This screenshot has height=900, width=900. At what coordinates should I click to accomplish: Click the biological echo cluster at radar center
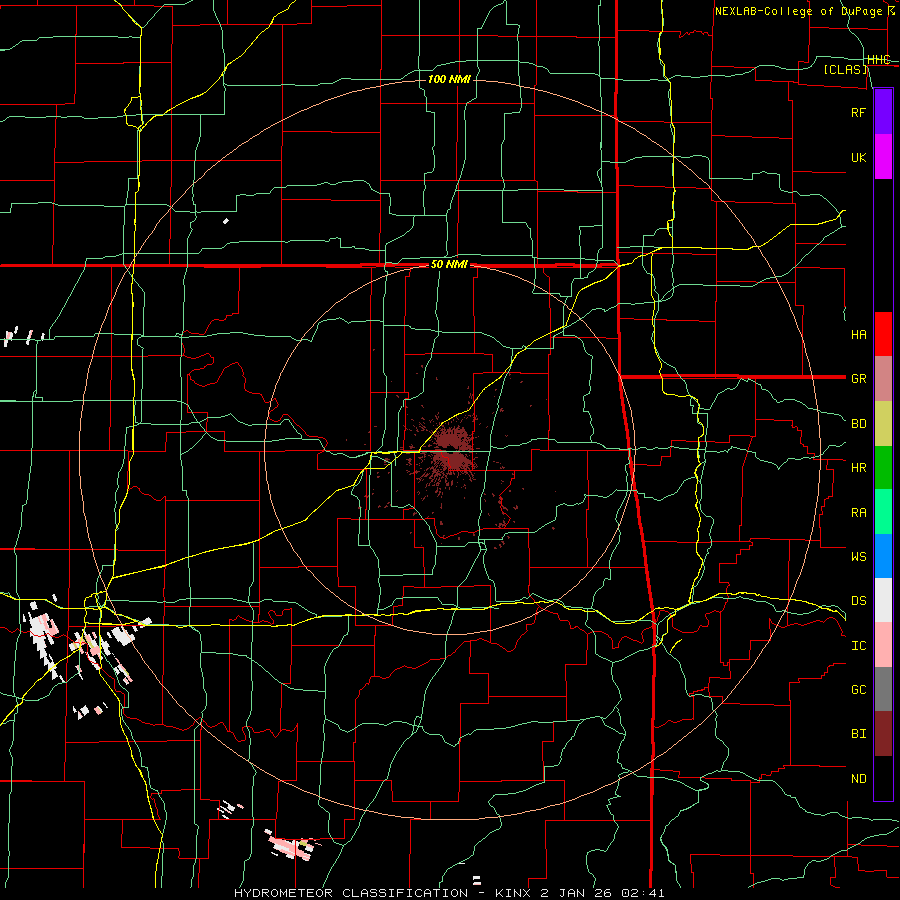tap(453, 451)
